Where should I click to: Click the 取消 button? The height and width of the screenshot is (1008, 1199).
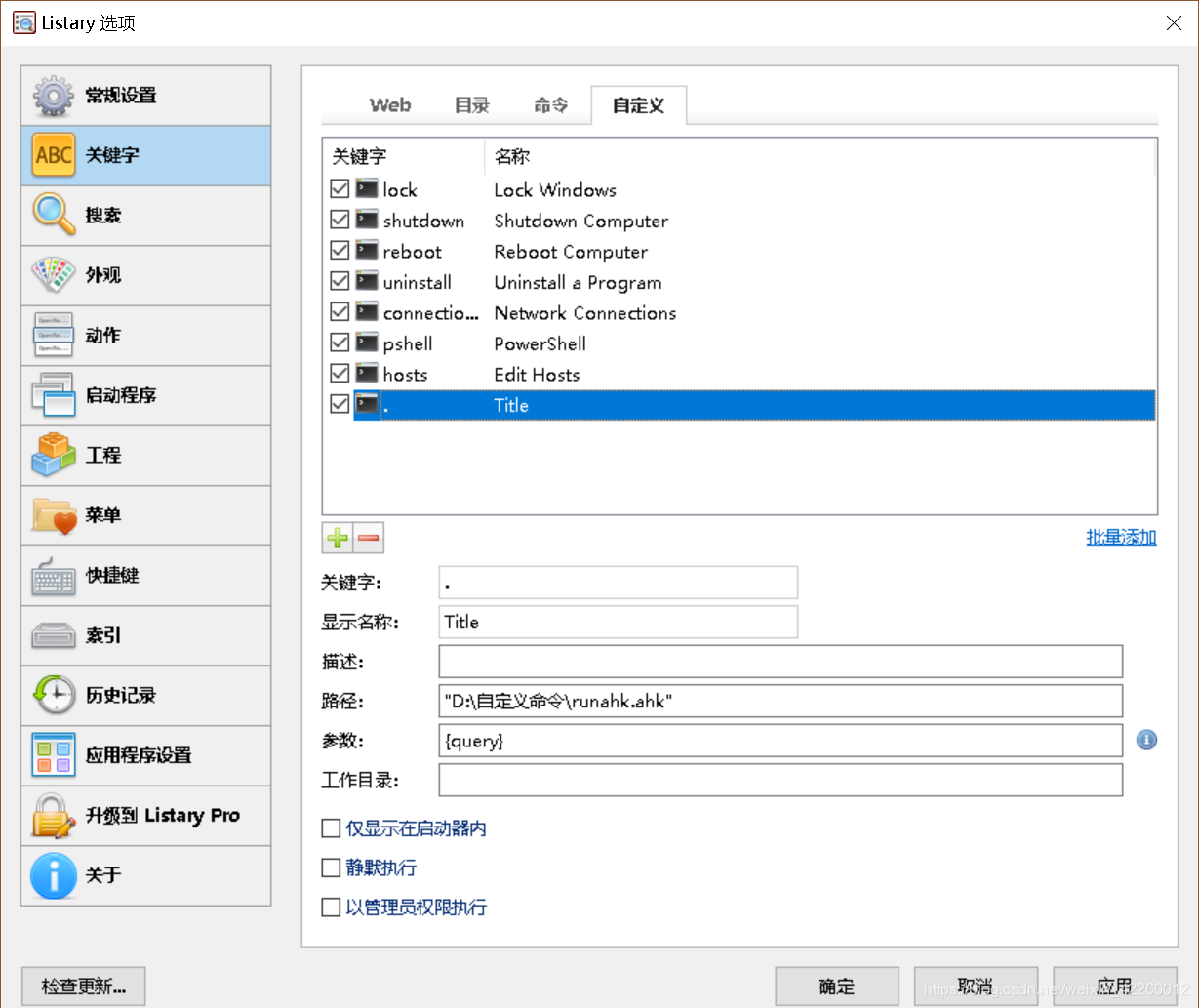976,987
